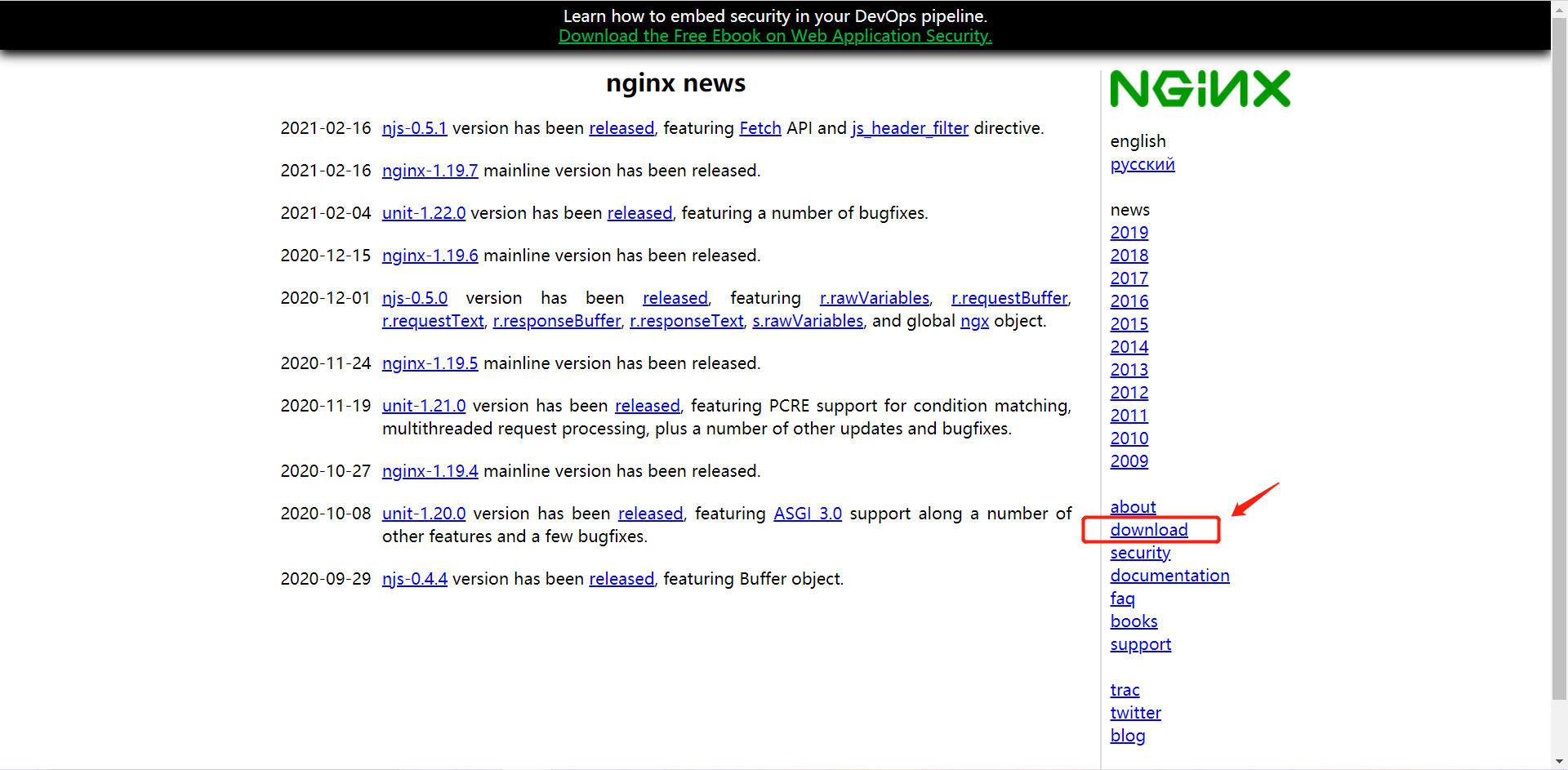View 2011 news archive
Image resolution: width=1568 pixels, height=770 pixels.
[x=1129, y=416]
